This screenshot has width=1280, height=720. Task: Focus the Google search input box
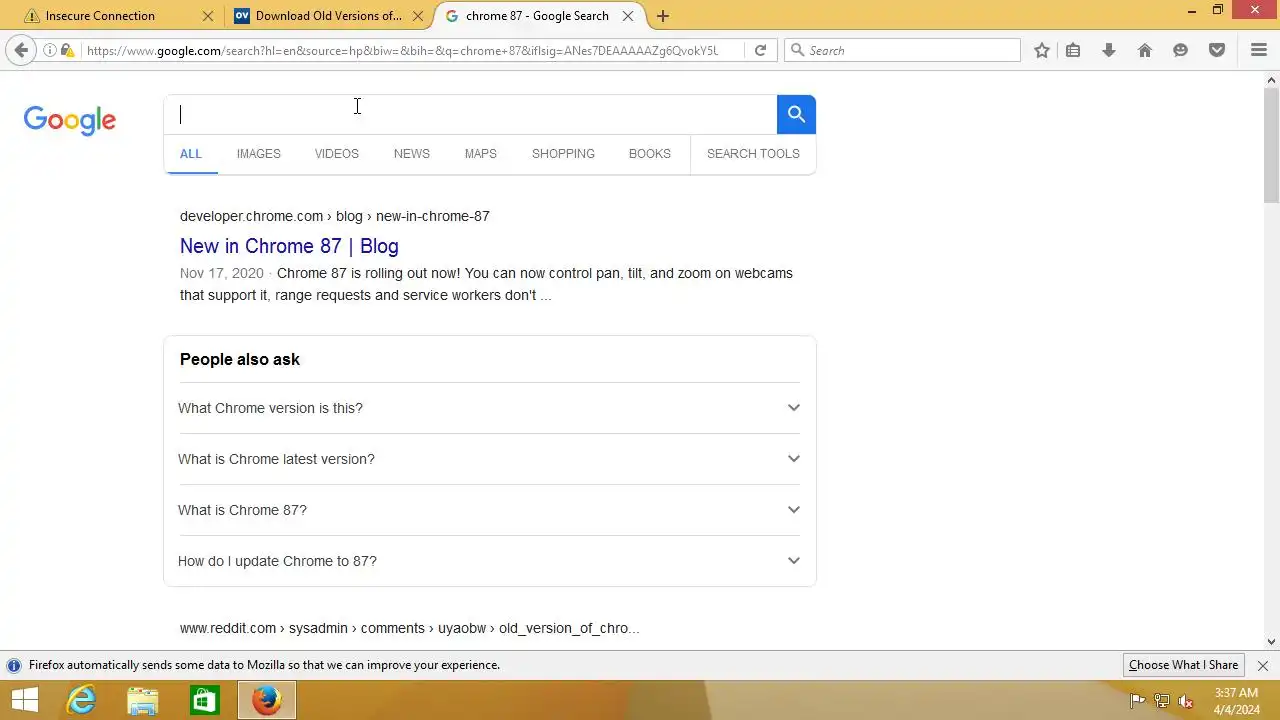pyautogui.click(x=471, y=114)
